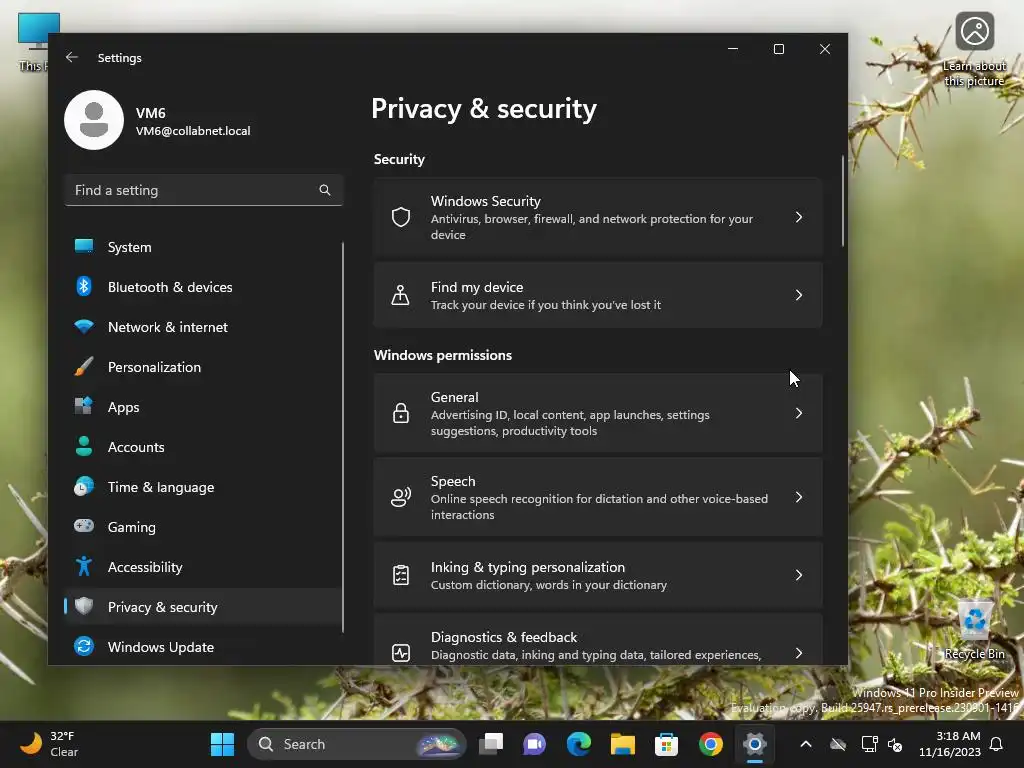Click the taskbar Search box
Viewport: 1024px width, 768px height.
[x=357, y=744]
